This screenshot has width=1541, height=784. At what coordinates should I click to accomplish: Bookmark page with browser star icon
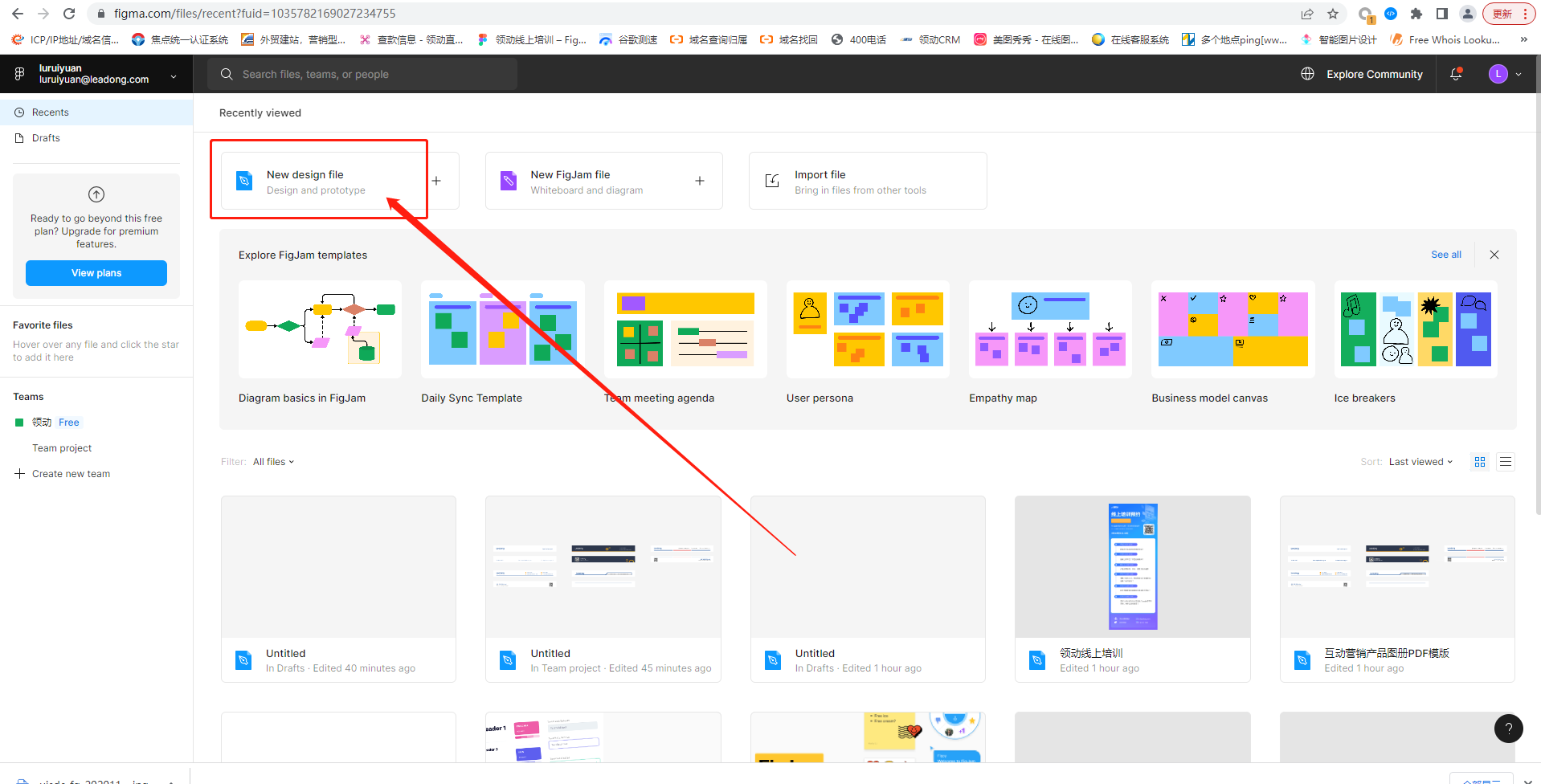(1333, 14)
